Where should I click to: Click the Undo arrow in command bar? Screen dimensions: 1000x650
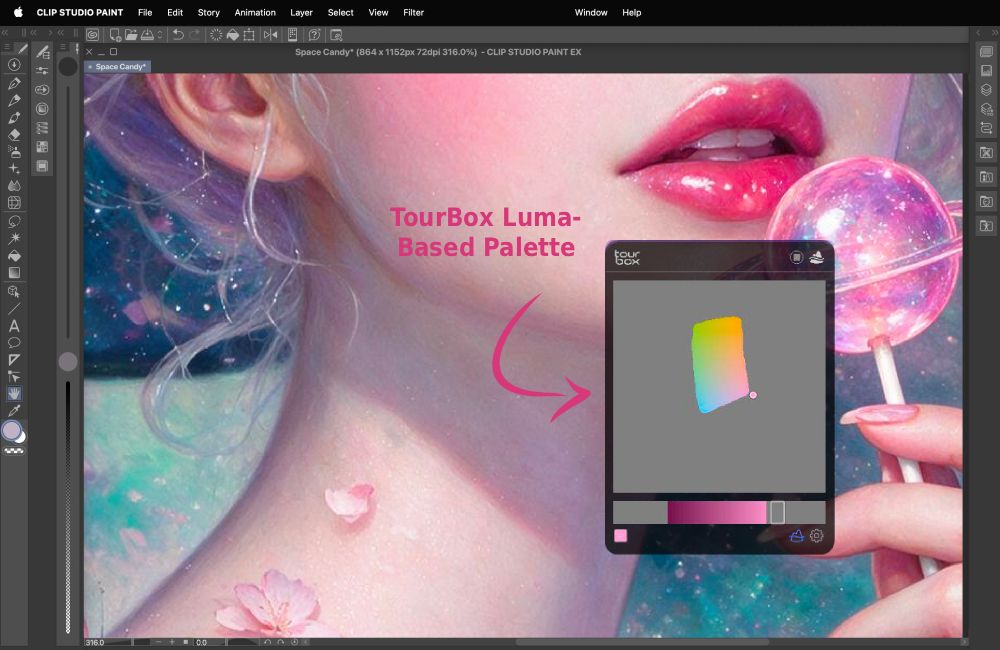point(178,34)
